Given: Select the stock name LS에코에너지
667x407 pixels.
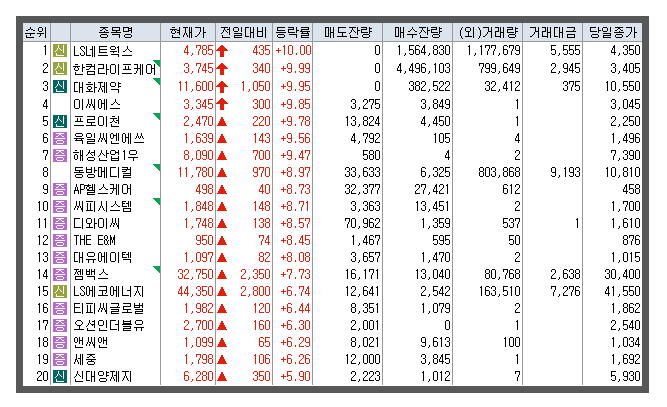Looking at the screenshot, I should click(108, 292).
